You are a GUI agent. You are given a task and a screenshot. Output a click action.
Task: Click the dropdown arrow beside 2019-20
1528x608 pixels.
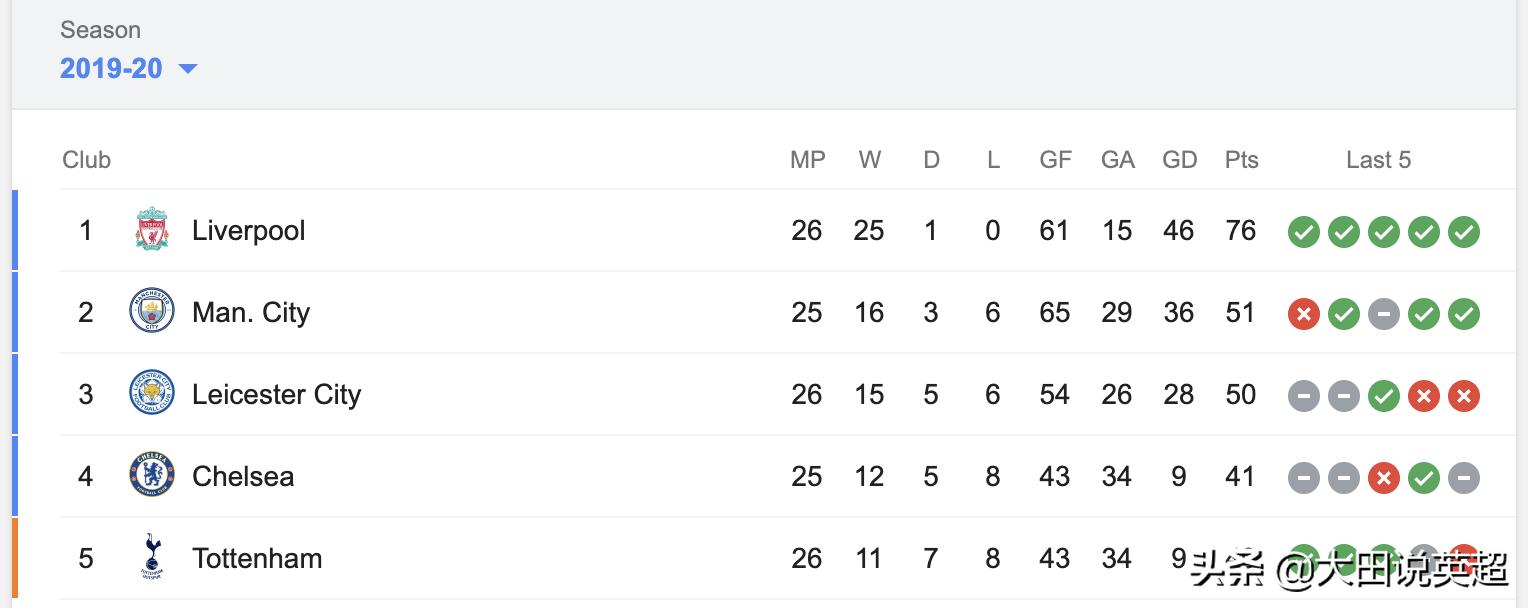187,69
